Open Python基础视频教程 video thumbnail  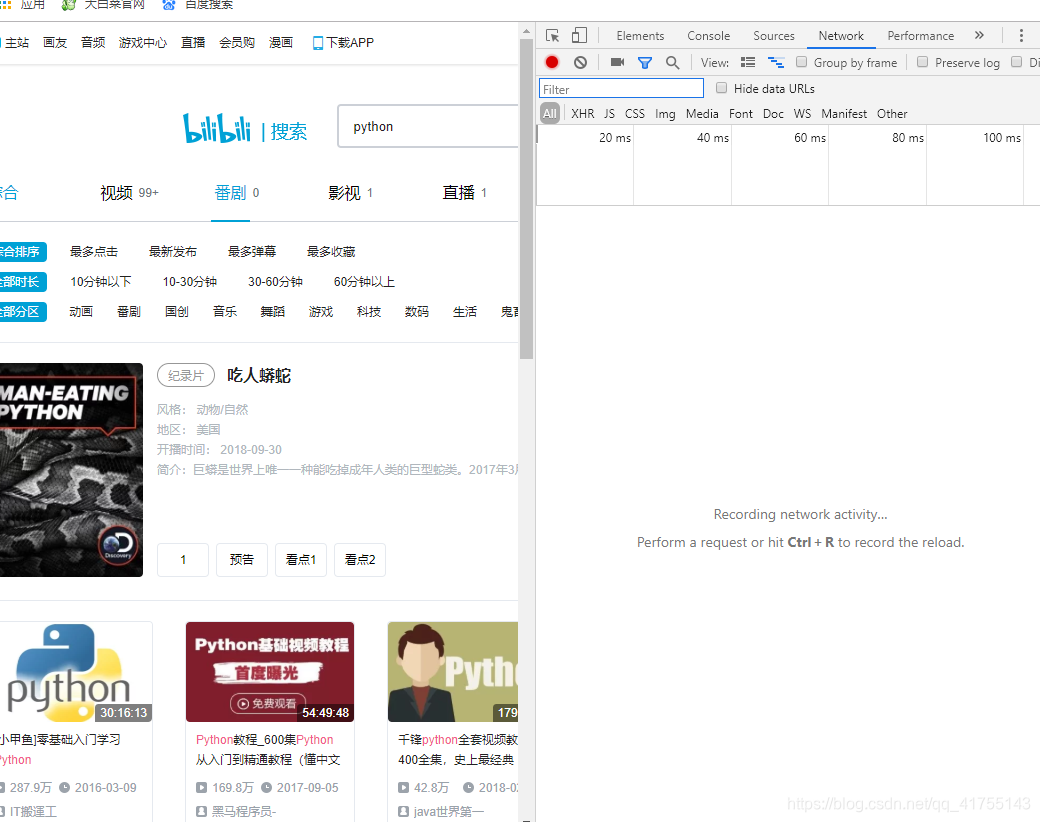click(x=270, y=672)
